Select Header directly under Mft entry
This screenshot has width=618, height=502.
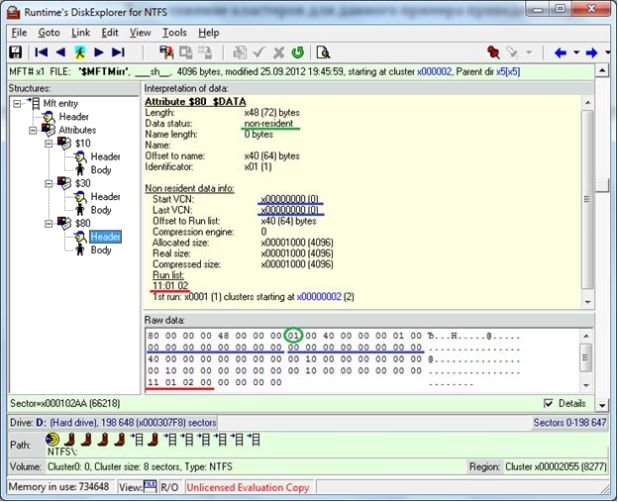74,117
